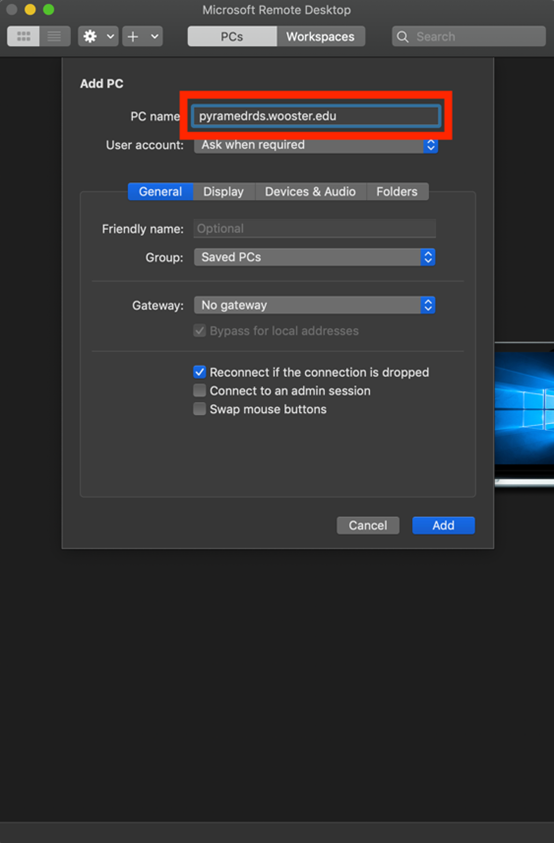This screenshot has height=843, width=554.
Task: Open the settings gear menu
Action: (x=90, y=37)
